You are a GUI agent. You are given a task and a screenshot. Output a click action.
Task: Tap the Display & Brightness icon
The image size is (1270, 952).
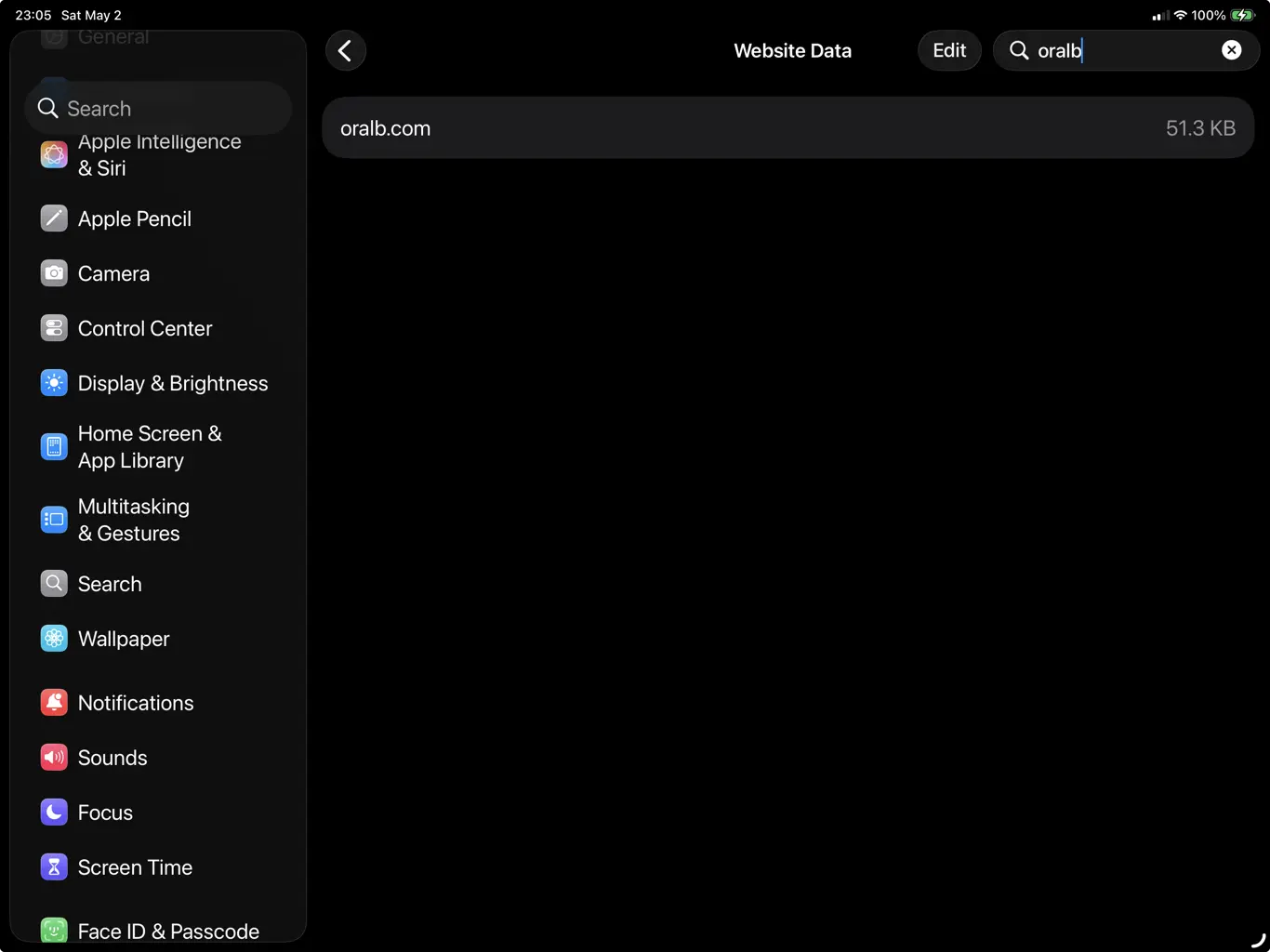54,383
